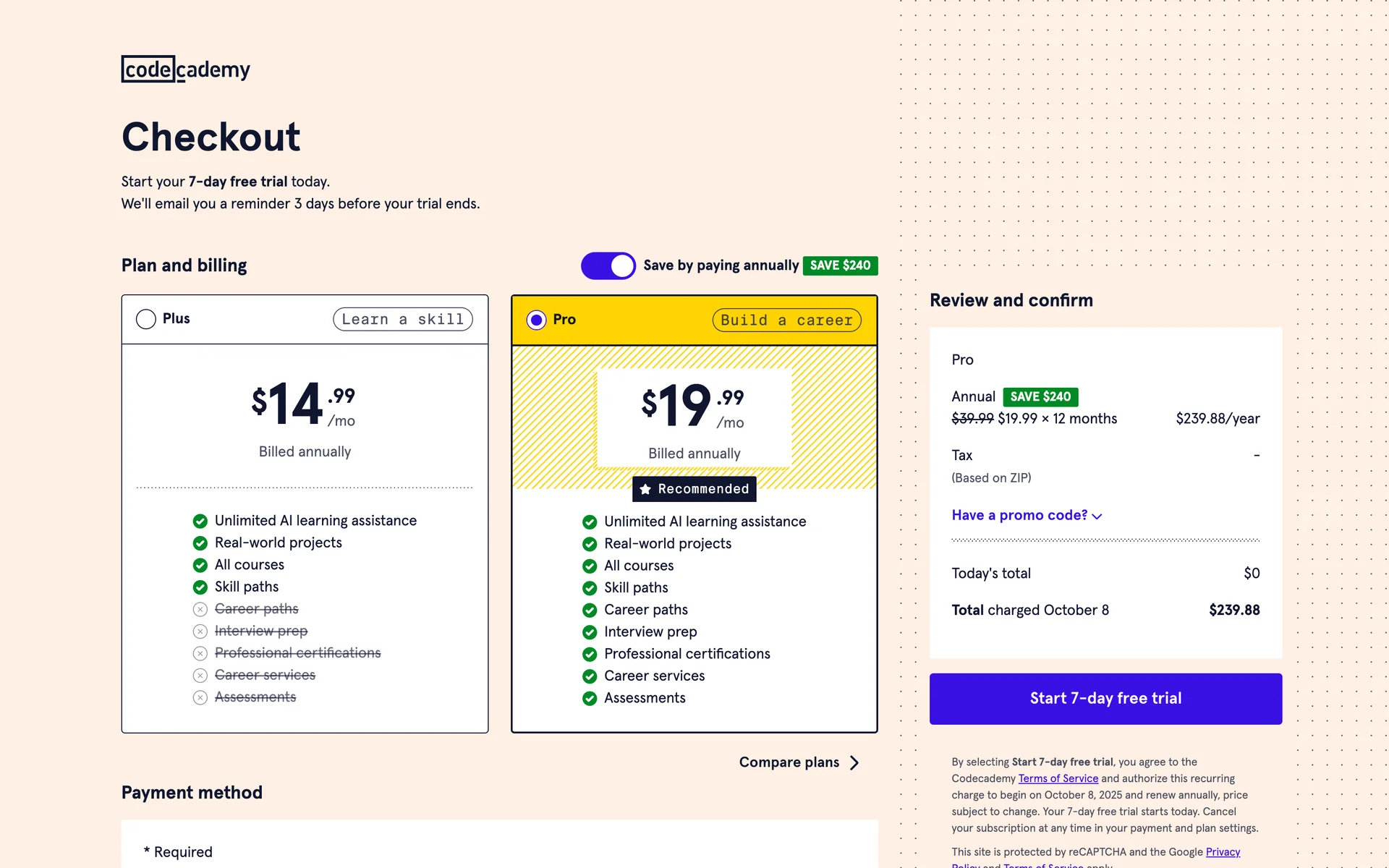
Task: Click the star icon in Recommended badge
Action: (645, 490)
